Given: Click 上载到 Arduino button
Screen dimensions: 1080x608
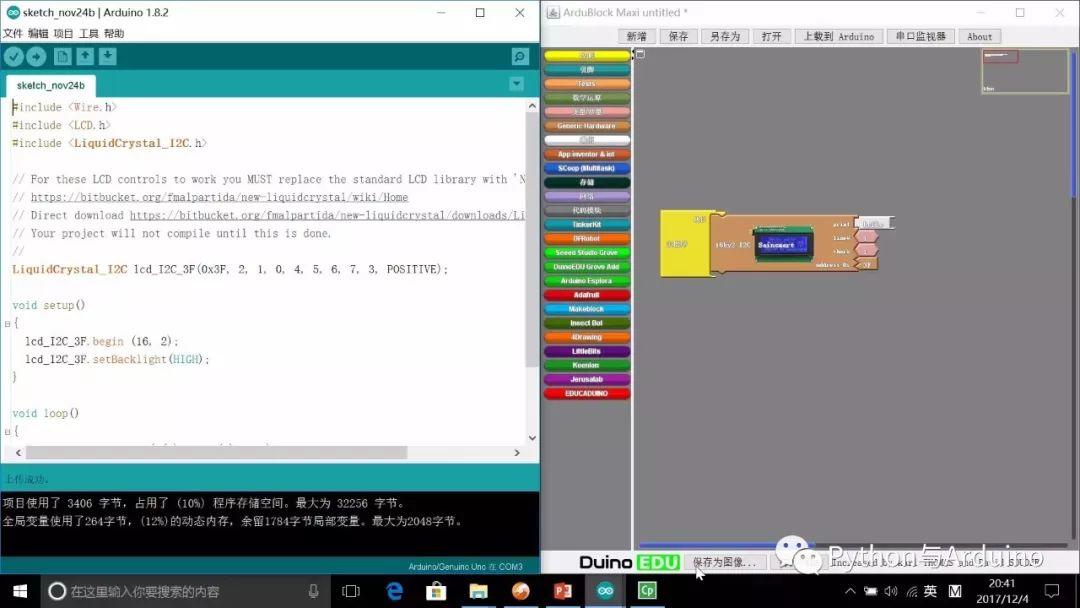Looking at the screenshot, I should [838, 36].
